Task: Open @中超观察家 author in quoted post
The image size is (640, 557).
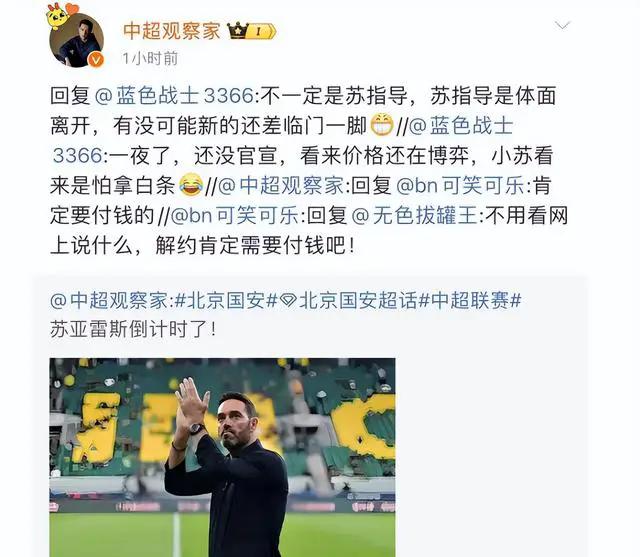Action: [109, 301]
